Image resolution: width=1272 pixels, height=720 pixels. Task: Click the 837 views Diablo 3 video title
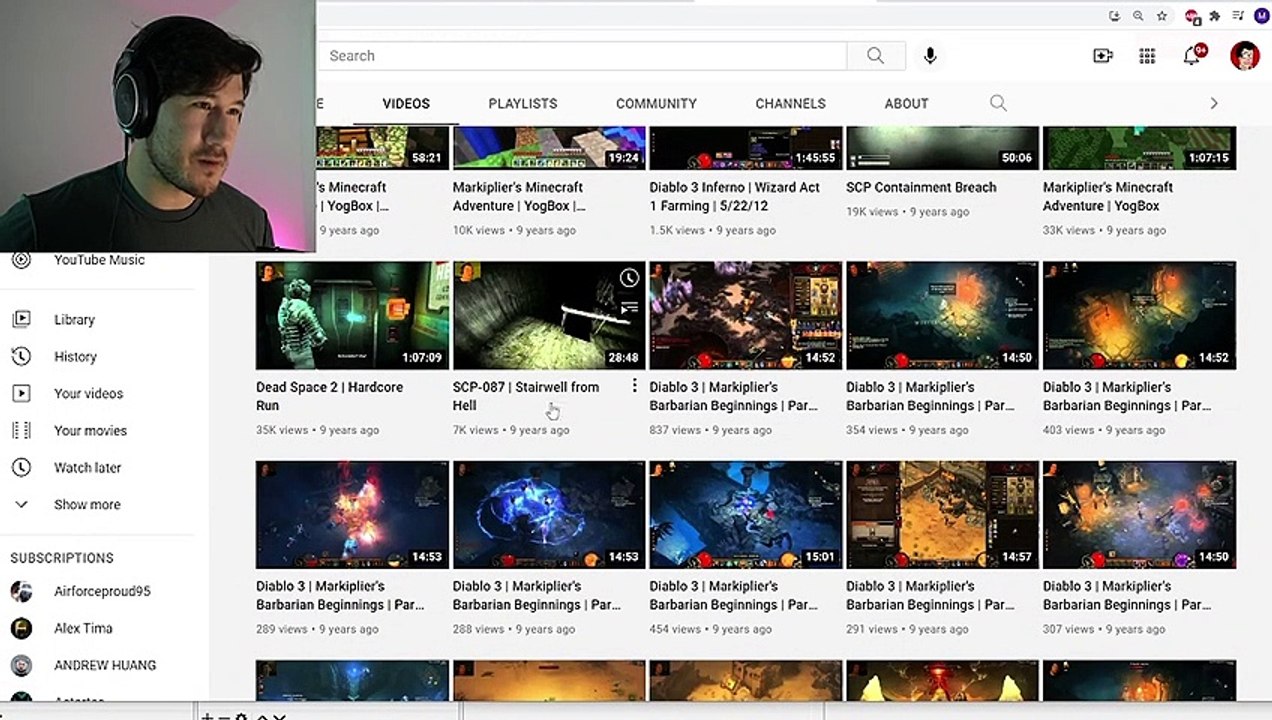[733, 396]
